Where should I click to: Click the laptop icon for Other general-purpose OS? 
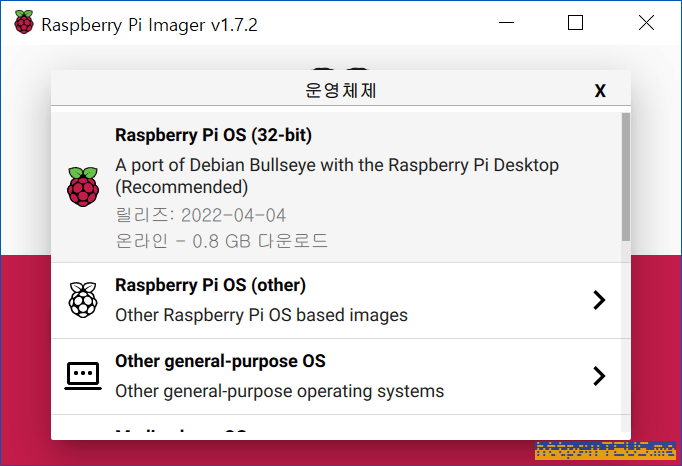click(x=83, y=376)
